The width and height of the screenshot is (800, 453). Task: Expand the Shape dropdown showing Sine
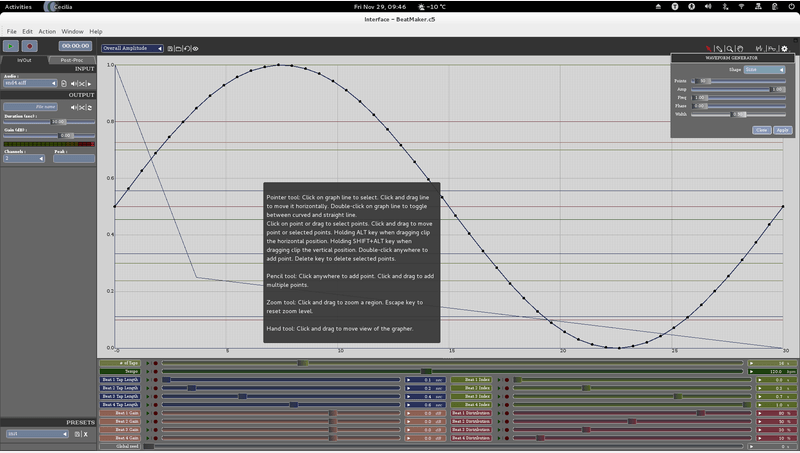point(763,70)
